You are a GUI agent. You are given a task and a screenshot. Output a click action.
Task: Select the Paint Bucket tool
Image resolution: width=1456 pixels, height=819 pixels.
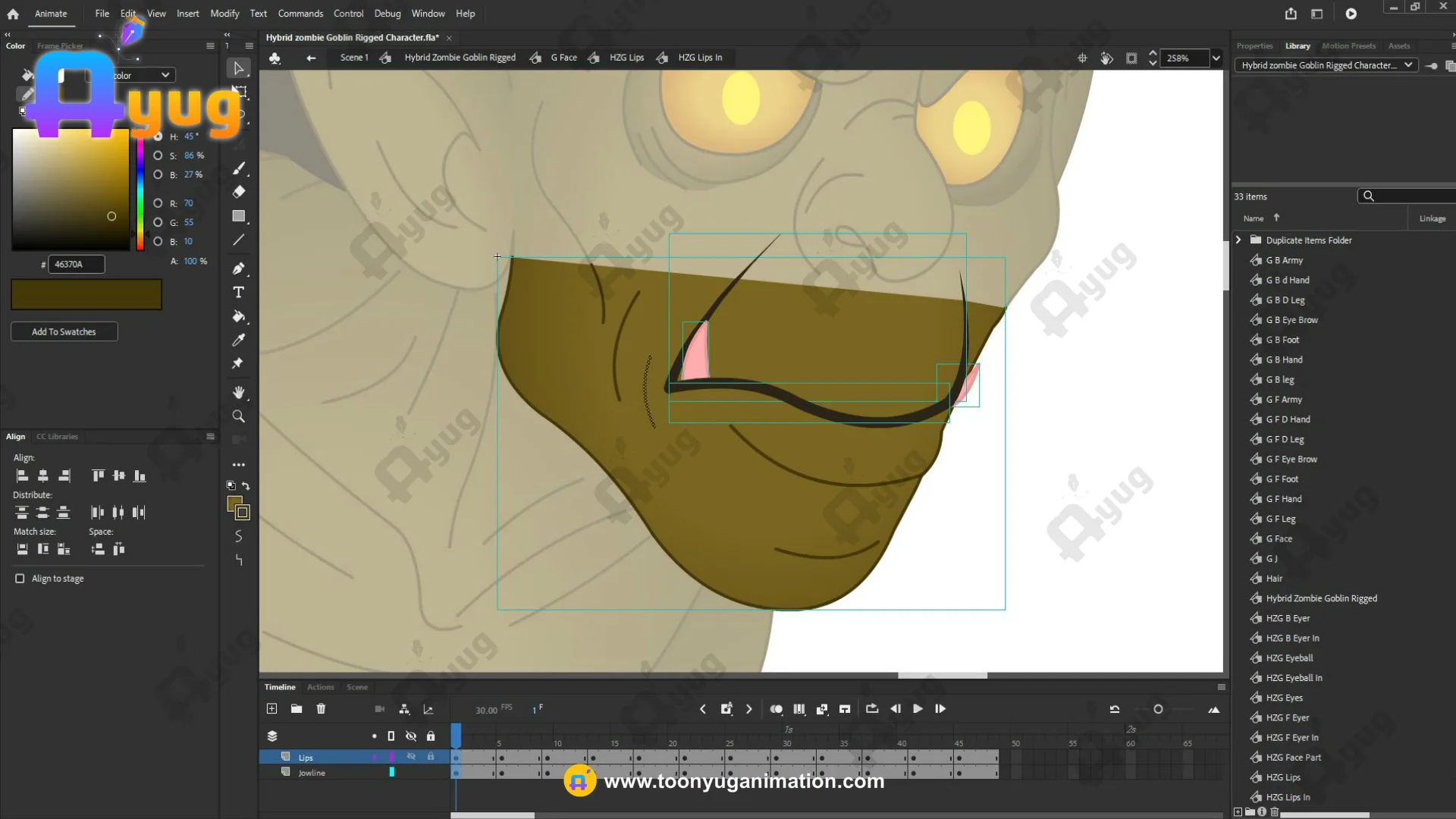click(238, 316)
